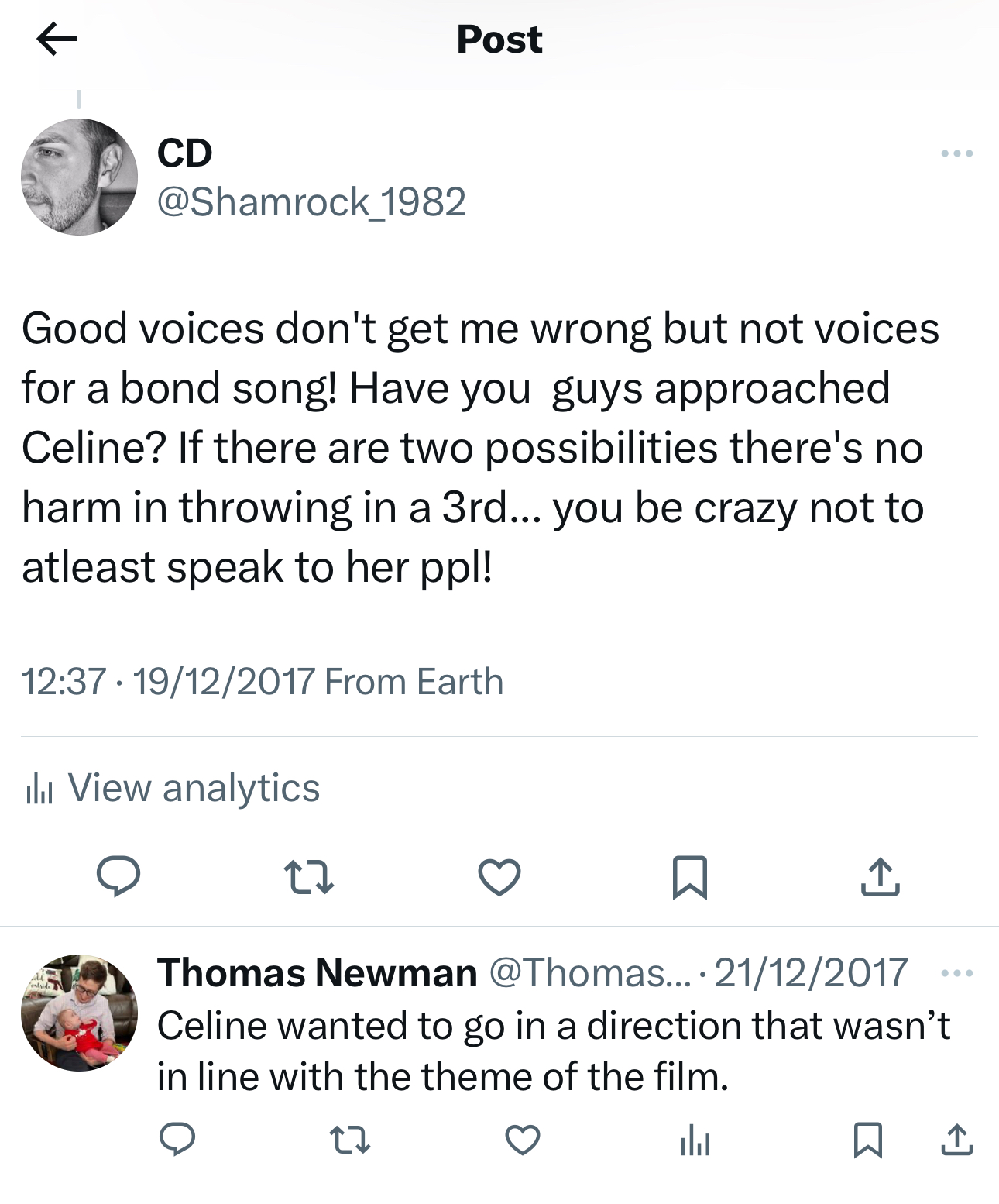
Task: Reply to Thomas Newman's comment
Action: click(x=177, y=1140)
